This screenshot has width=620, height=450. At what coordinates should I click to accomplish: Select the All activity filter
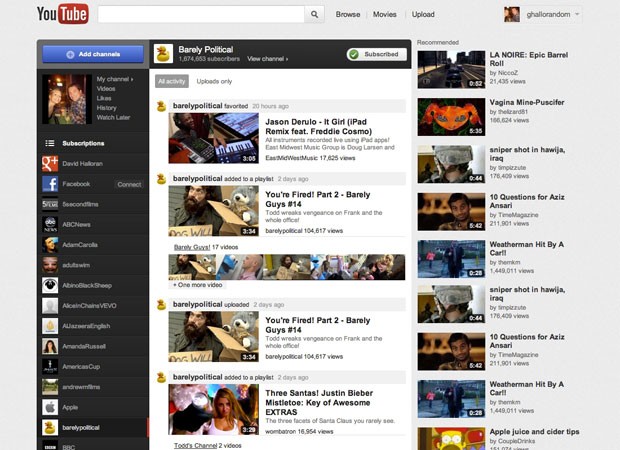click(x=171, y=81)
